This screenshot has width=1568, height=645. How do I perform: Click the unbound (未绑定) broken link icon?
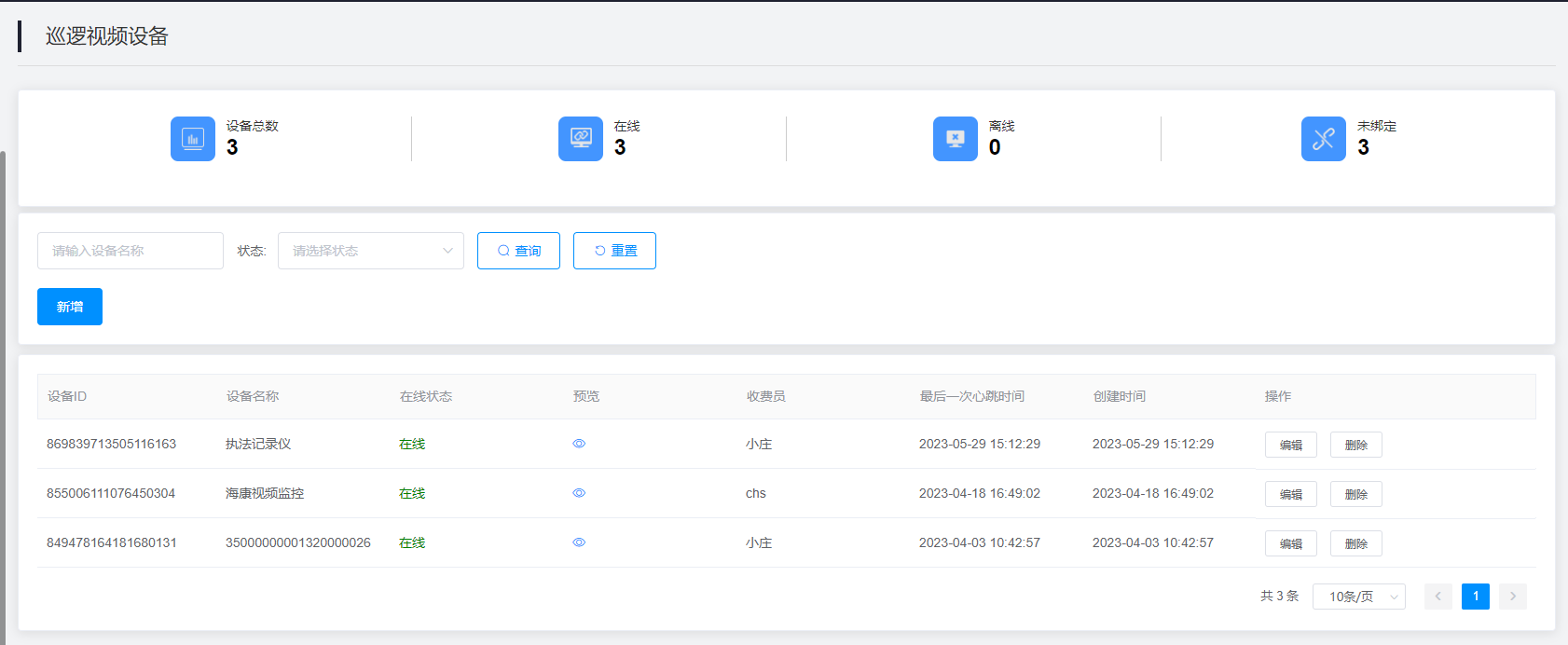pyautogui.click(x=1324, y=139)
